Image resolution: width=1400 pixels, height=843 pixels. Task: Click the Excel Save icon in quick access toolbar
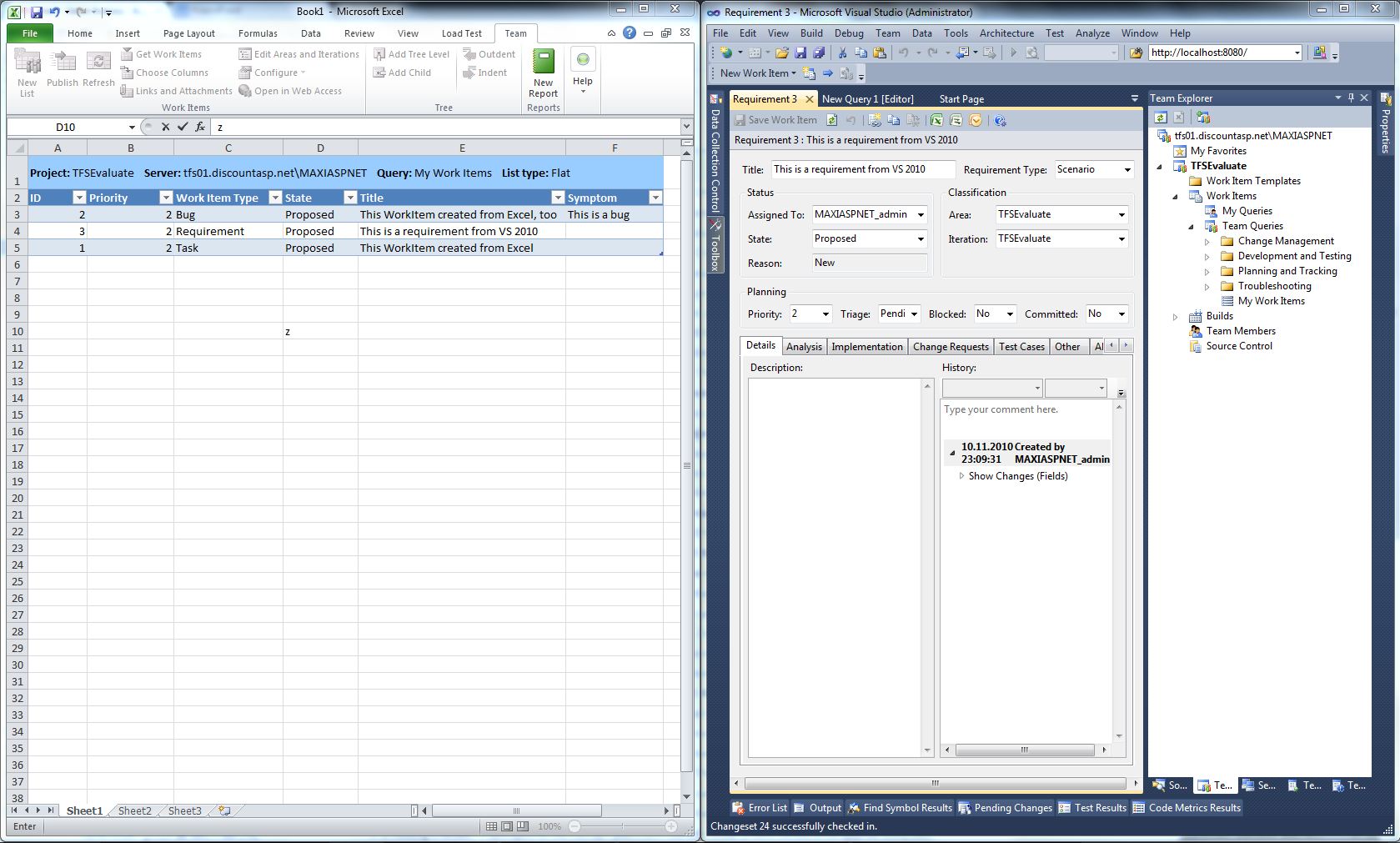tap(37, 12)
